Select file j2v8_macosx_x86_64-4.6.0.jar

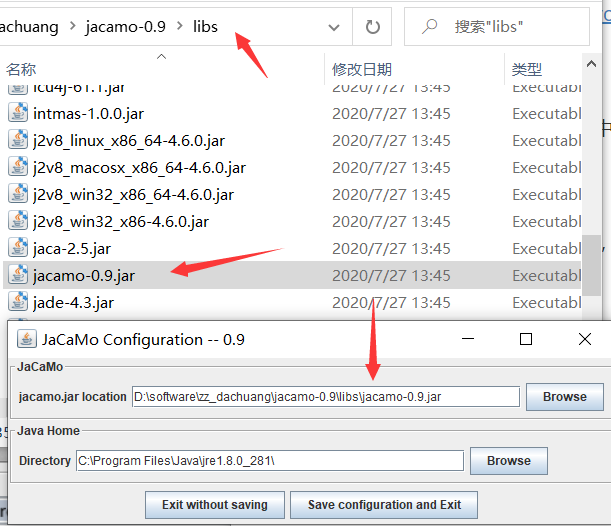pyautogui.click(x=140, y=168)
